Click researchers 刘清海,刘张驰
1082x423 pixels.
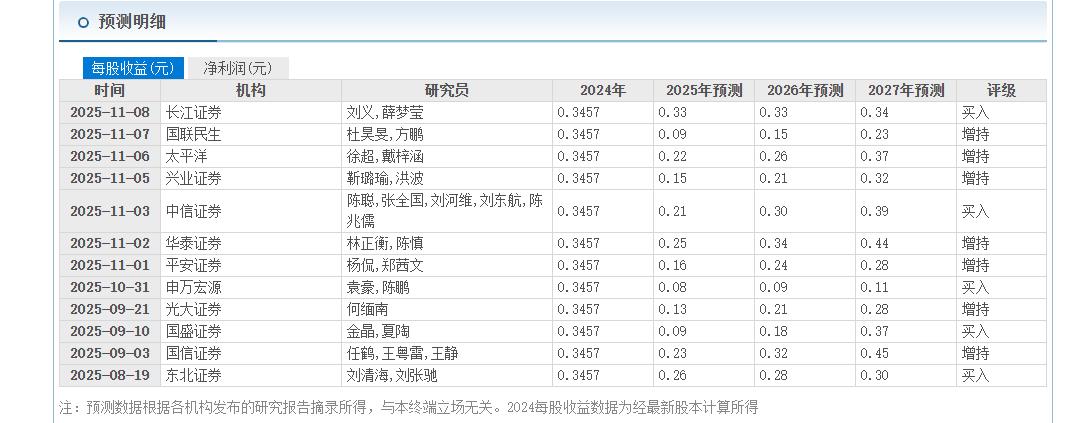(x=391, y=376)
